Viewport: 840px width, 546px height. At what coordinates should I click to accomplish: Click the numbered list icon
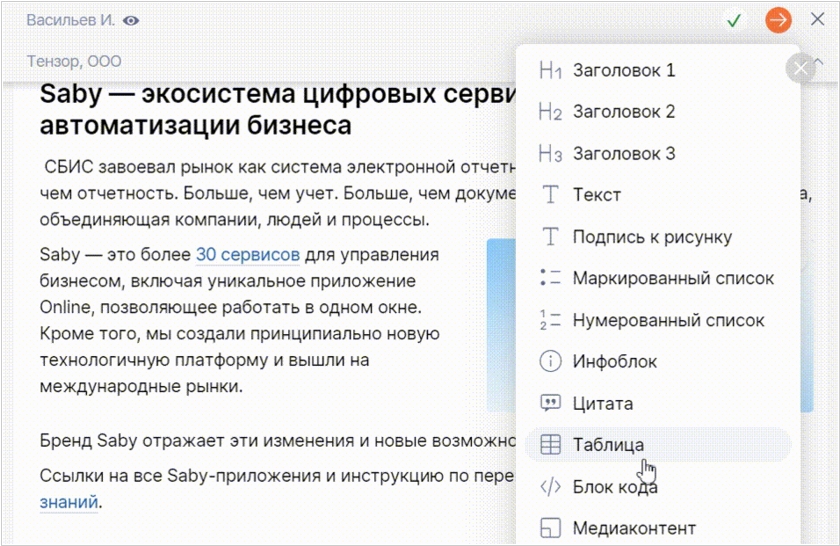pos(550,319)
